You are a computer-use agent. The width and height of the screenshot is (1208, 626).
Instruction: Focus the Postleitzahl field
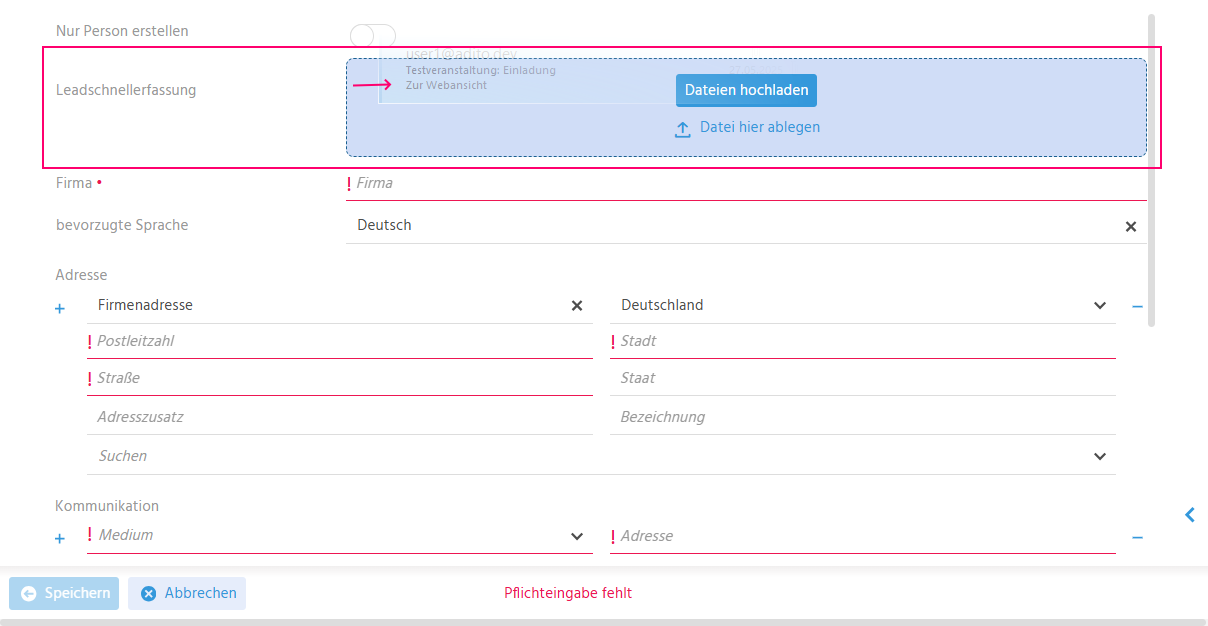coord(340,341)
